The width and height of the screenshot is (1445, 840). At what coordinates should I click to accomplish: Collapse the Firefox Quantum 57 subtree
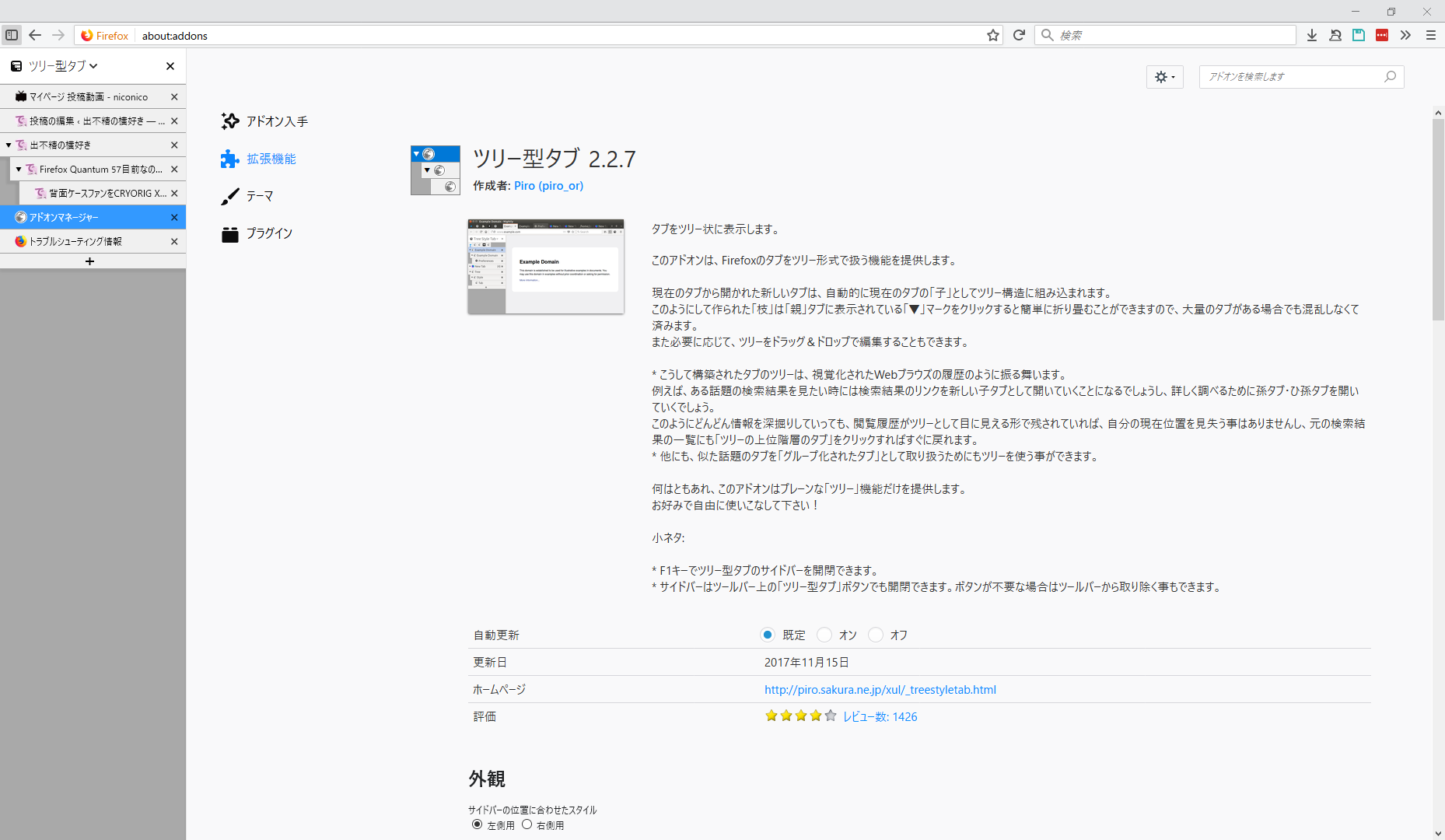19,170
